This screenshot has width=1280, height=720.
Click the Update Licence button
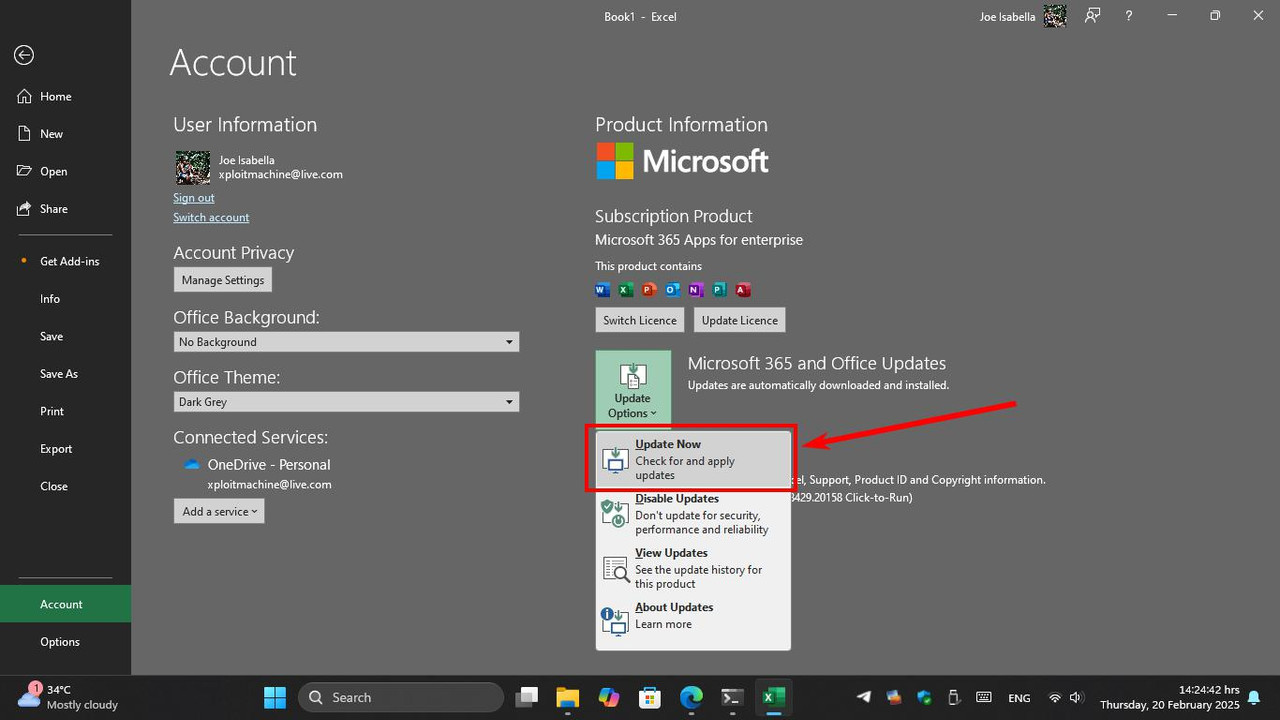pyautogui.click(x=740, y=320)
